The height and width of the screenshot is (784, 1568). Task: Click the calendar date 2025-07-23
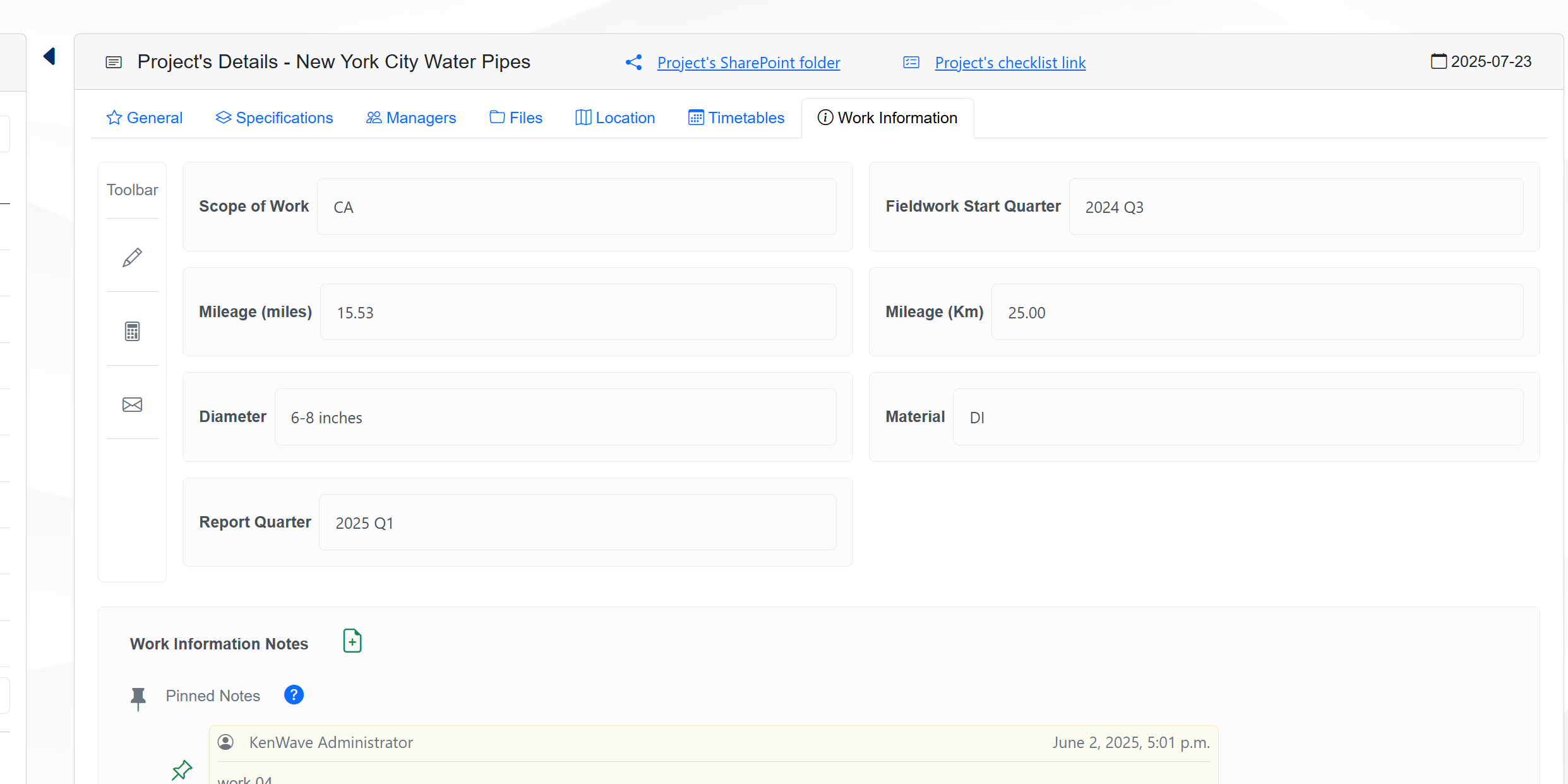tap(1481, 61)
